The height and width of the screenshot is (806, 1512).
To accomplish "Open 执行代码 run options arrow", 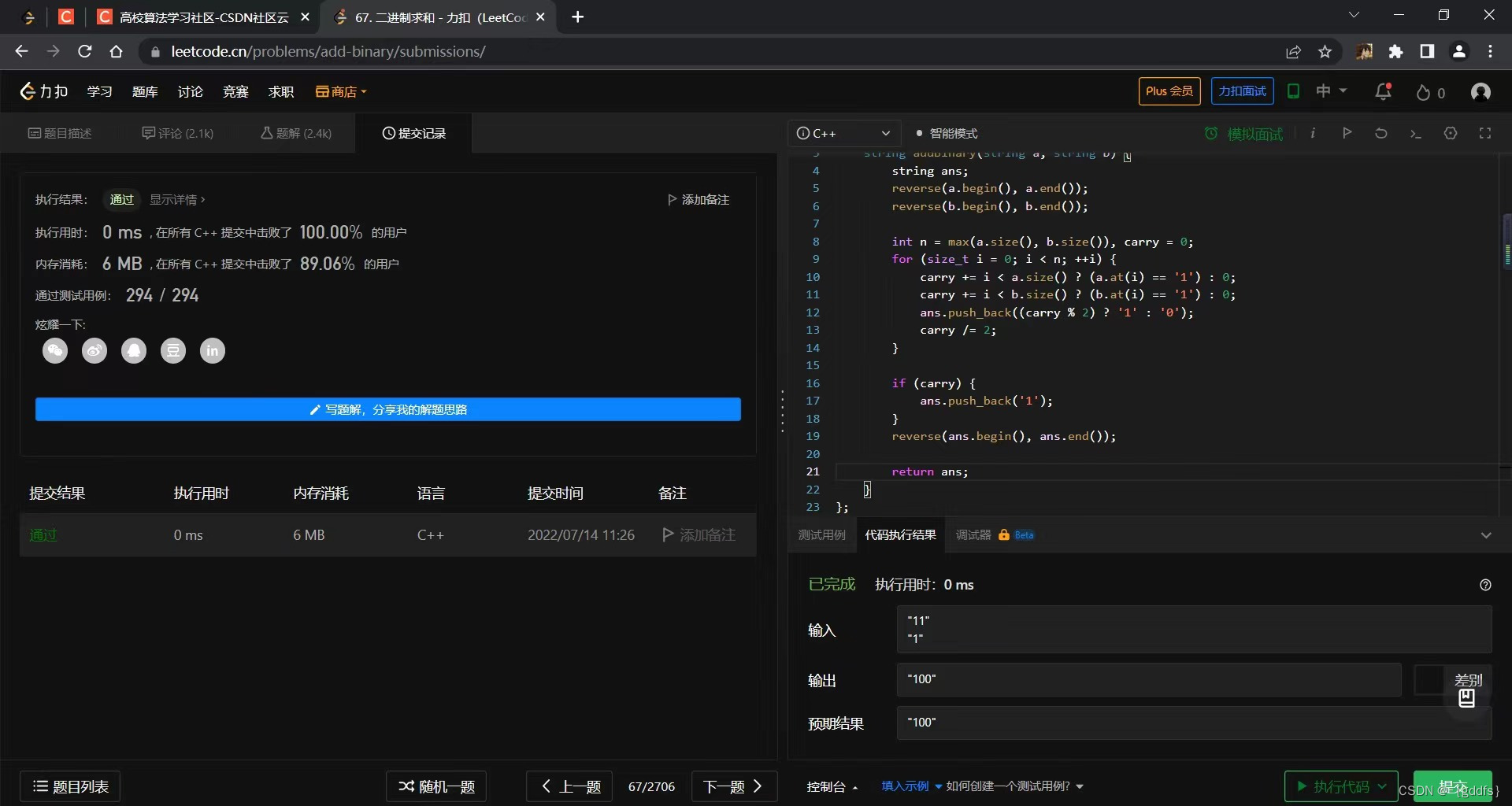I will click(1382, 786).
